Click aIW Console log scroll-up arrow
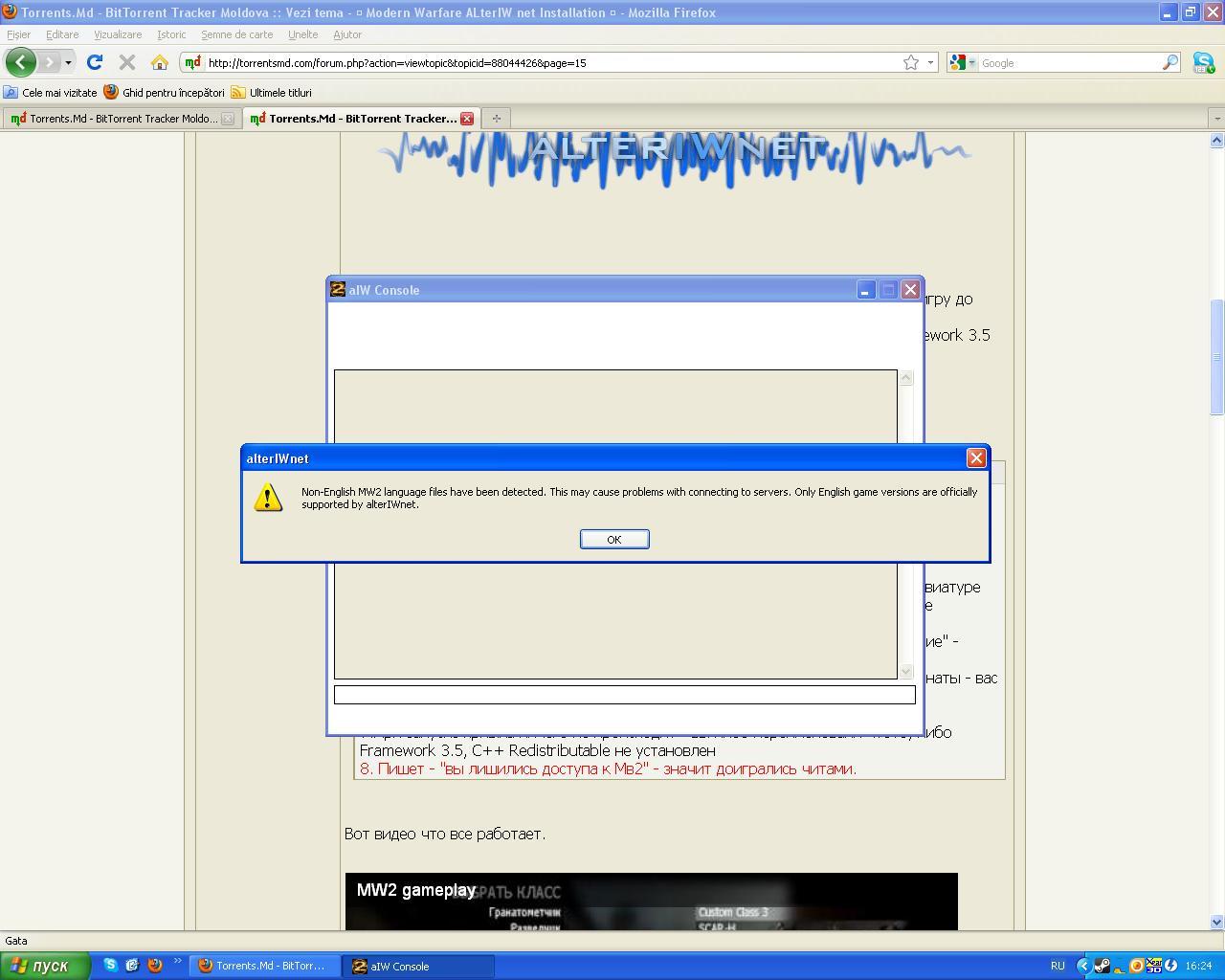 point(905,378)
